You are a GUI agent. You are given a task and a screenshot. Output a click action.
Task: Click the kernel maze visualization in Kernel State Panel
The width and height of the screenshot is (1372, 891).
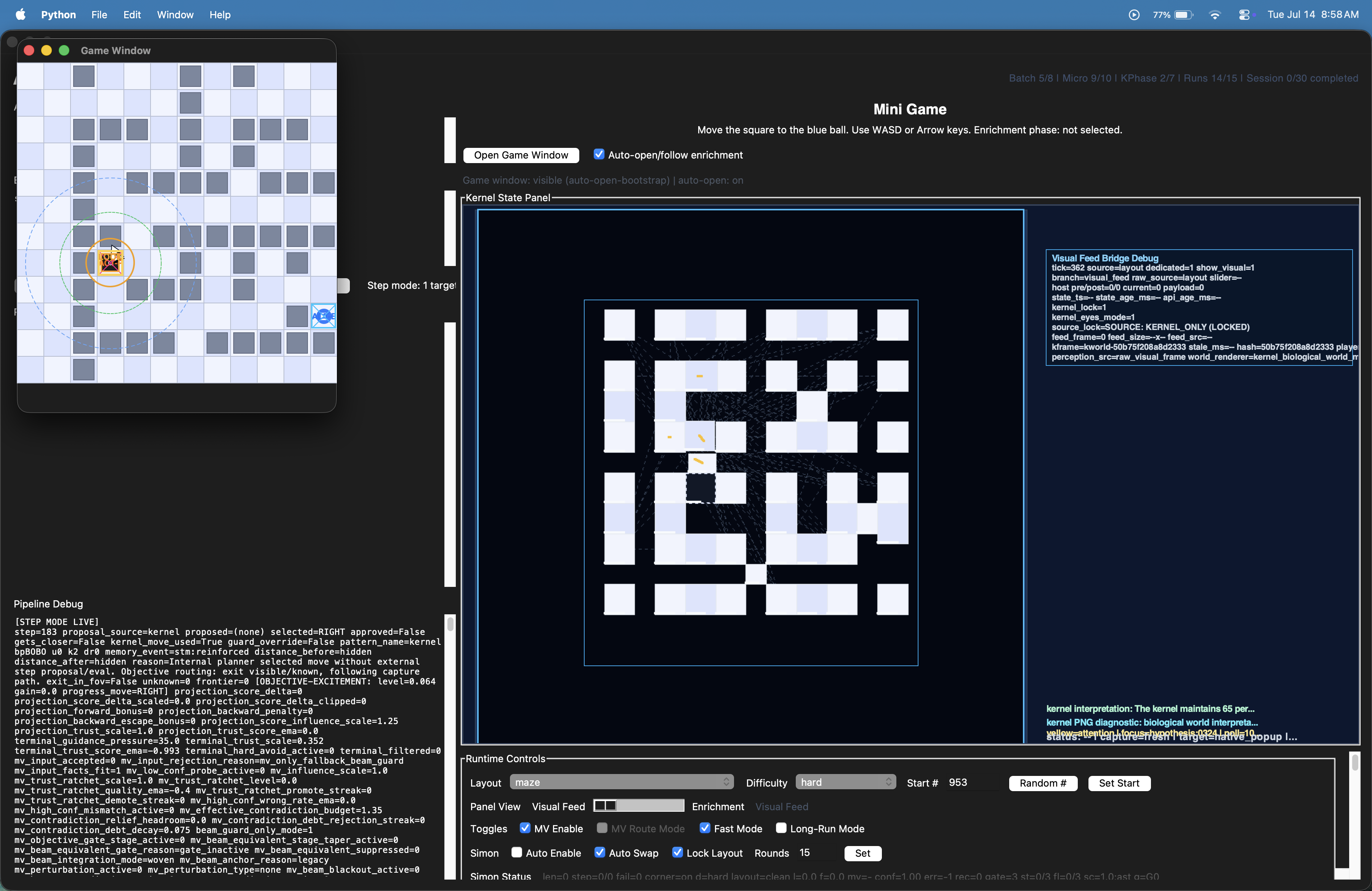click(750, 482)
